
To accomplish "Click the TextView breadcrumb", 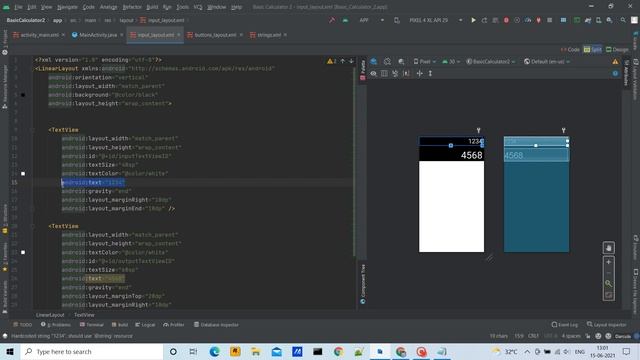I will coord(84,315).
